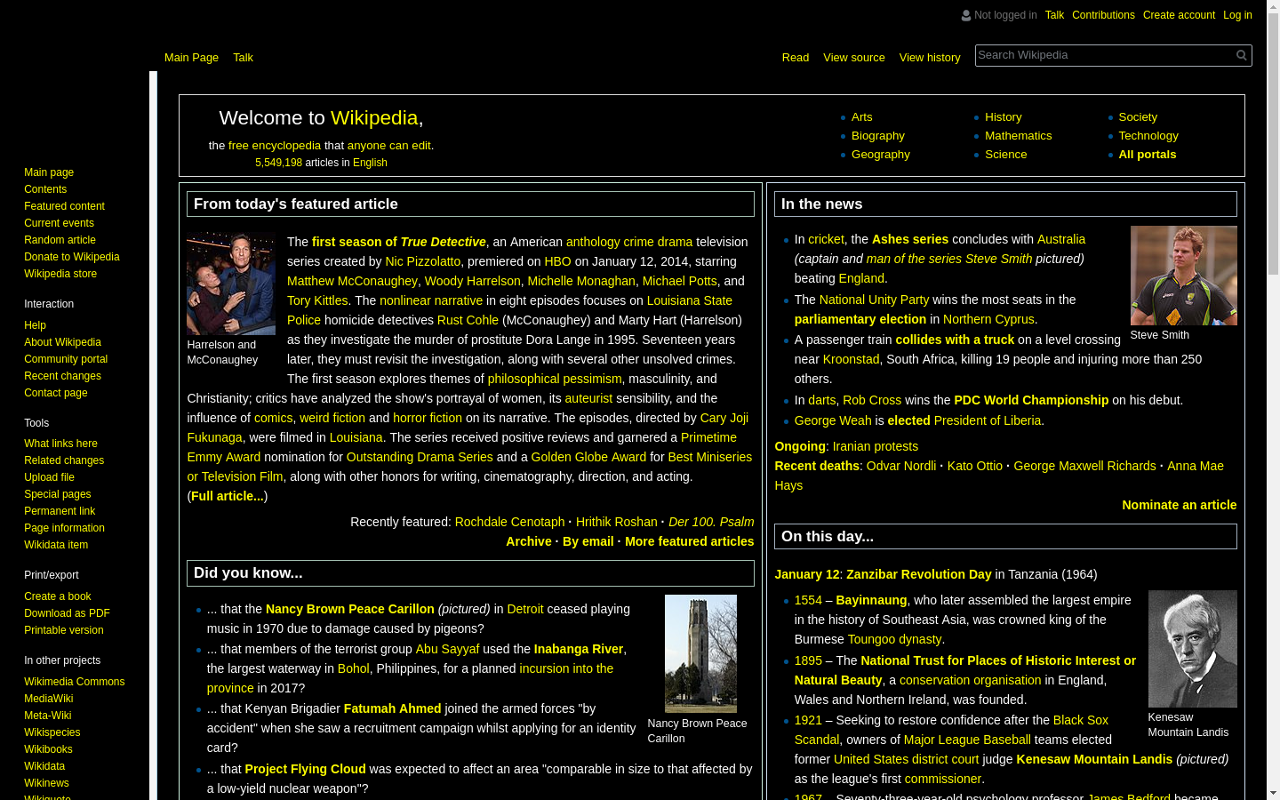Open the Steve Smith photo
Viewport: 1280px width, 800px height.
click(1183, 275)
